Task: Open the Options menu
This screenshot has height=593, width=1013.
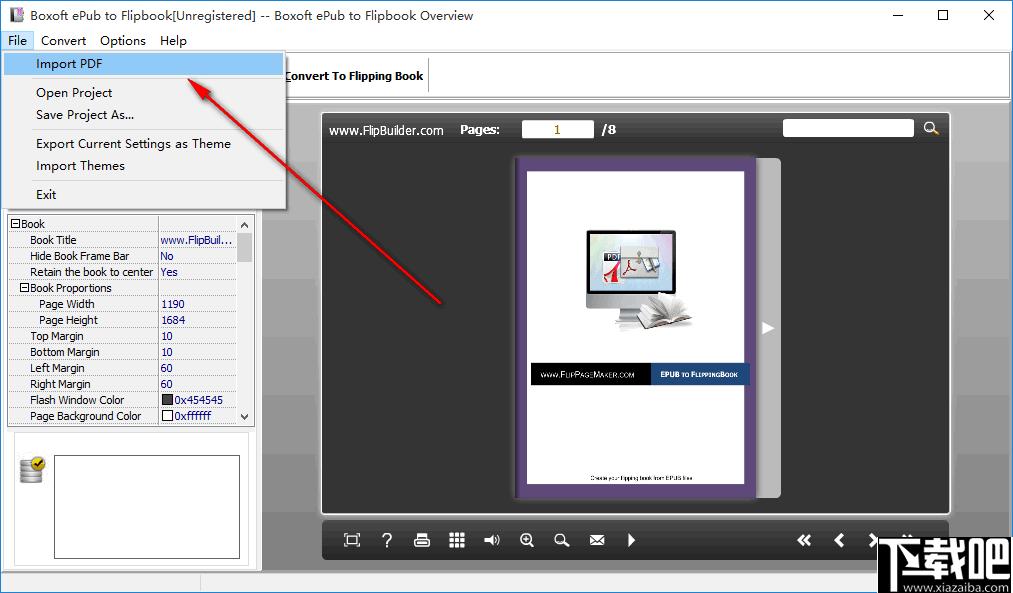Action: 123,40
